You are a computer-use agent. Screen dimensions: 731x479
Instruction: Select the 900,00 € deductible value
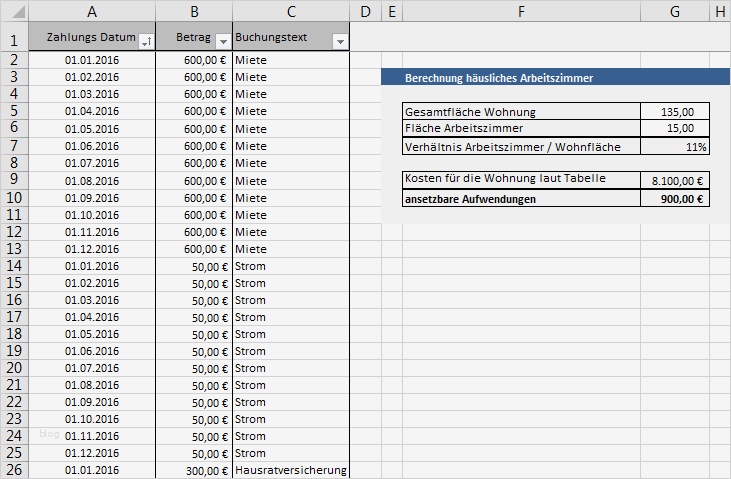[675, 199]
